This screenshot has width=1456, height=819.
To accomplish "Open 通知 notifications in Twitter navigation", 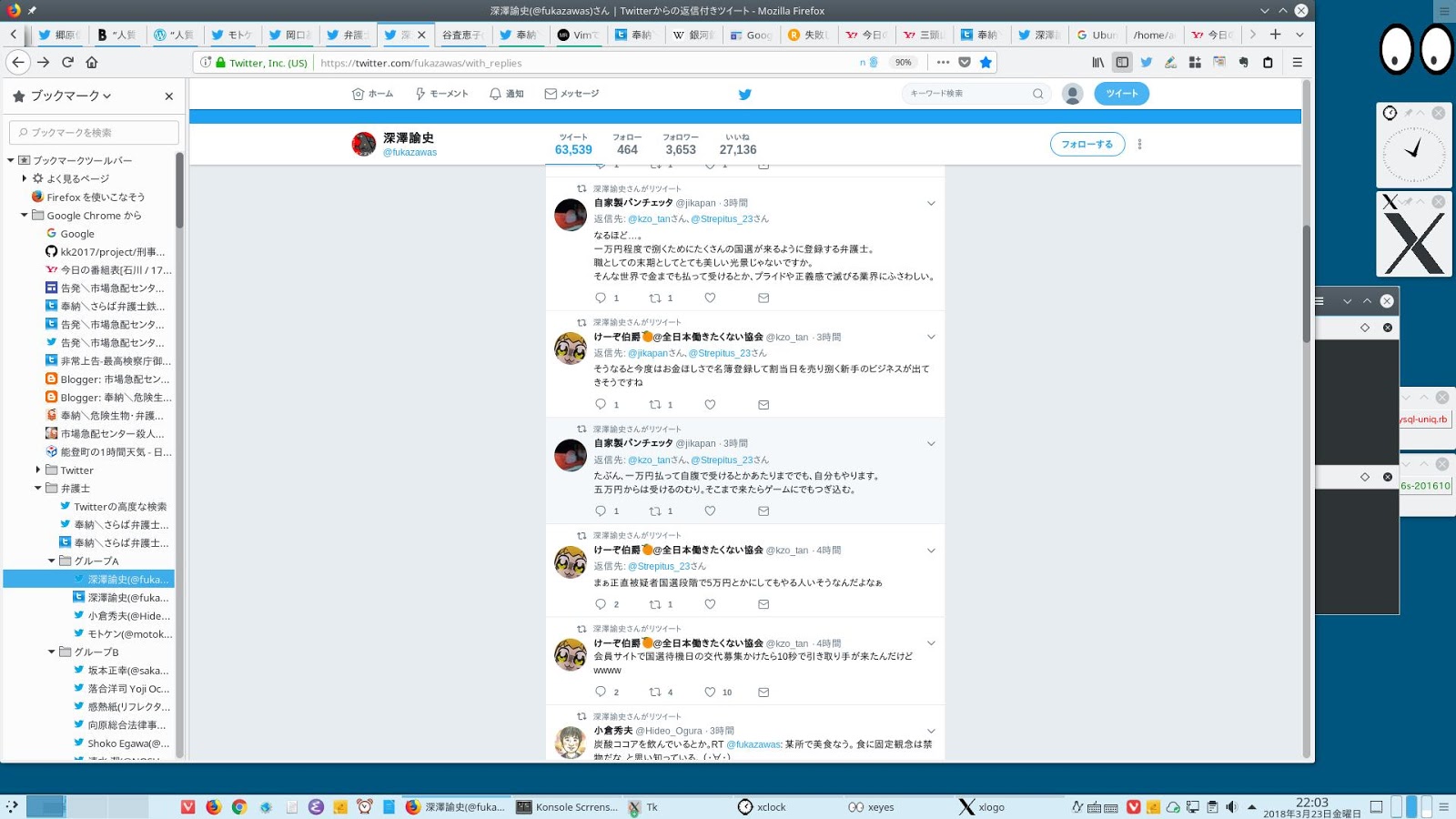I will (x=507, y=94).
